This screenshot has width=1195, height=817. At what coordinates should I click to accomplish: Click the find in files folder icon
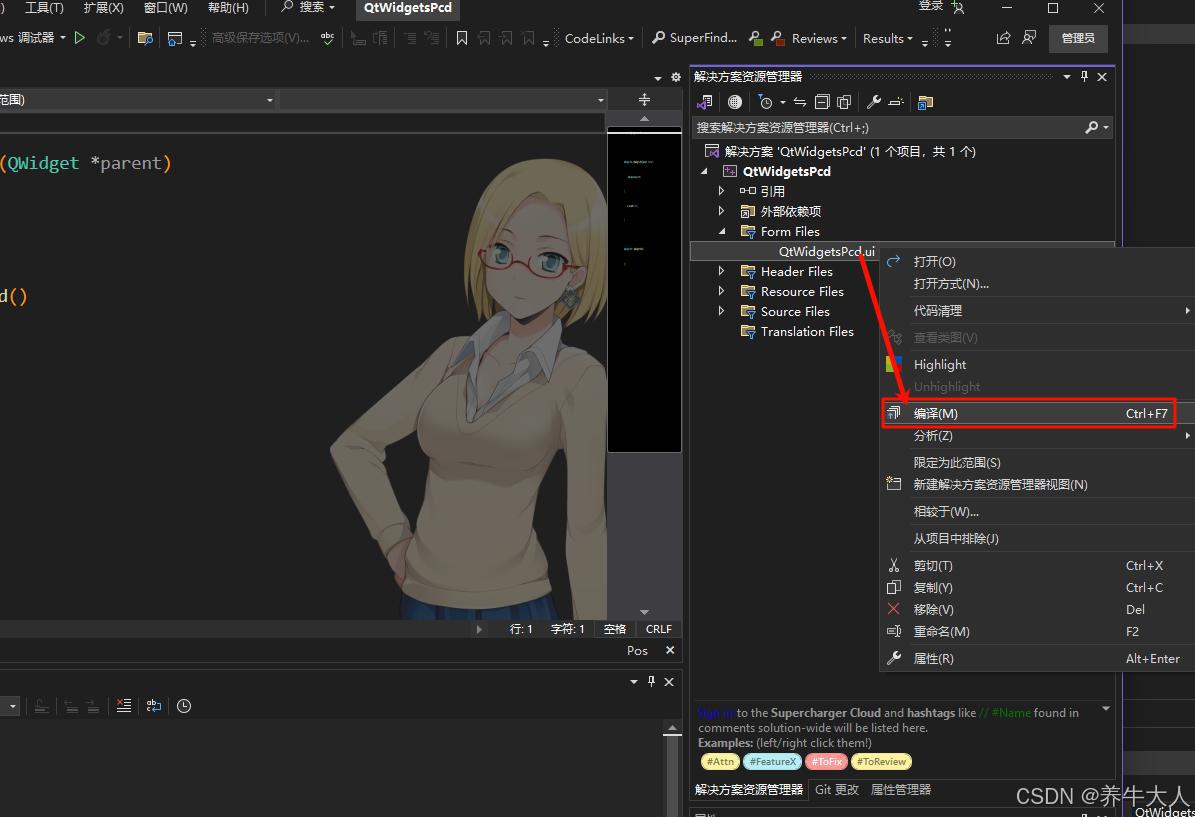click(x=145, y=38)
